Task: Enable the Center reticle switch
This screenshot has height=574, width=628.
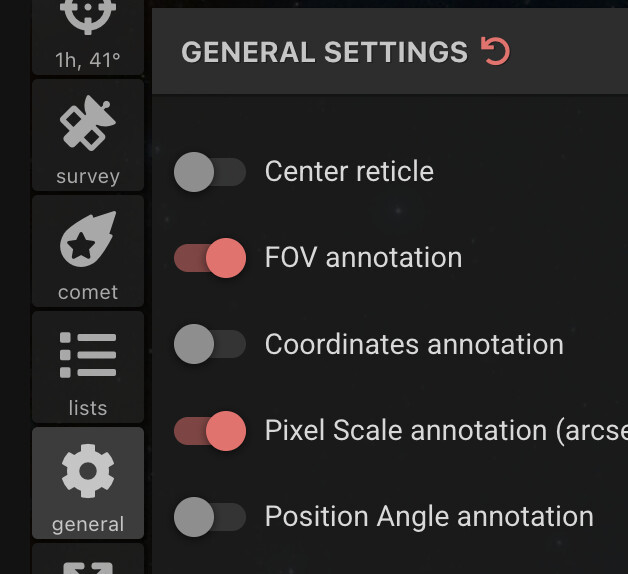Action: tap(210, 172)
